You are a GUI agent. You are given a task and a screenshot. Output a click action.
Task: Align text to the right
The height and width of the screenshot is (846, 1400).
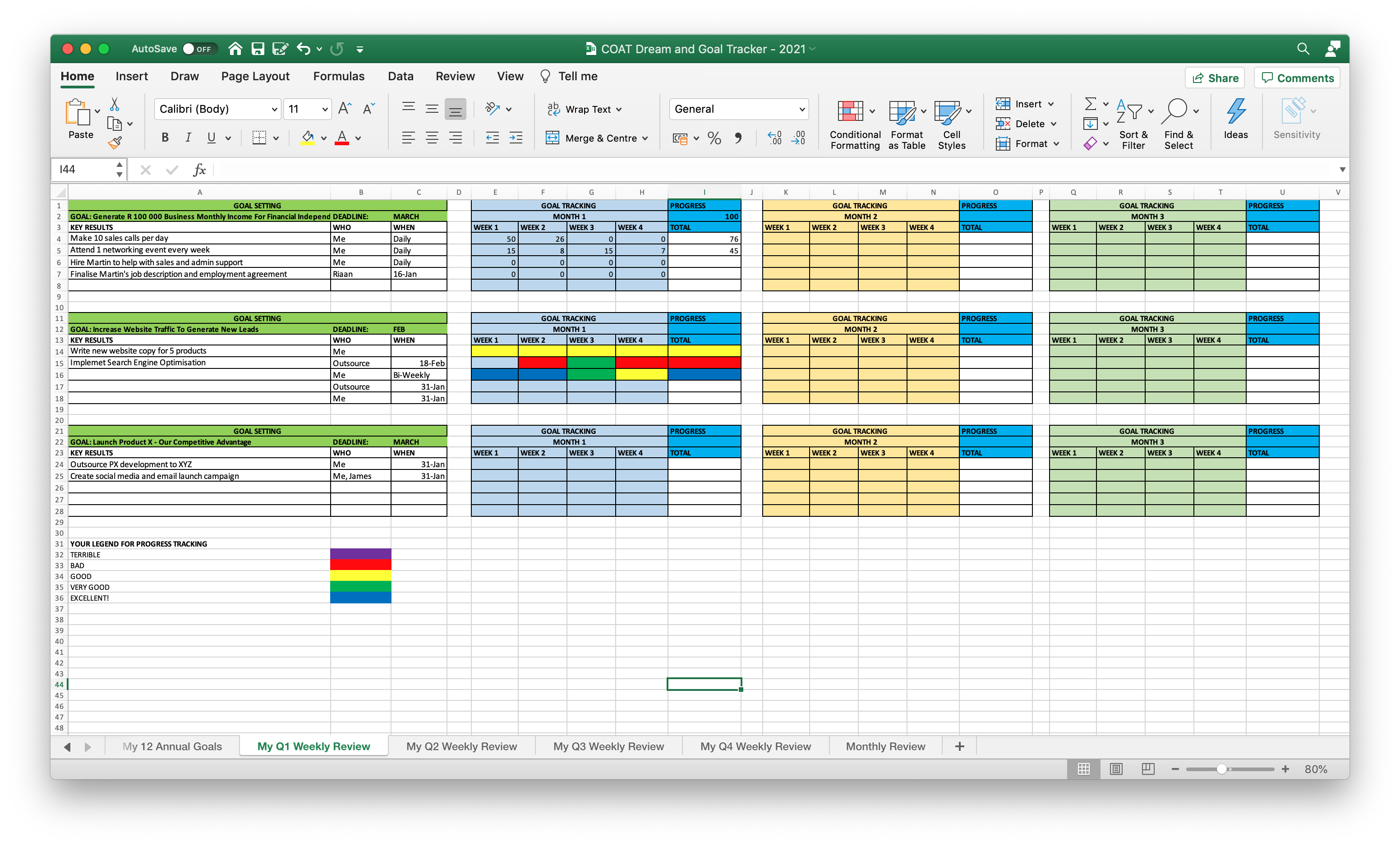tap(456, 138)
